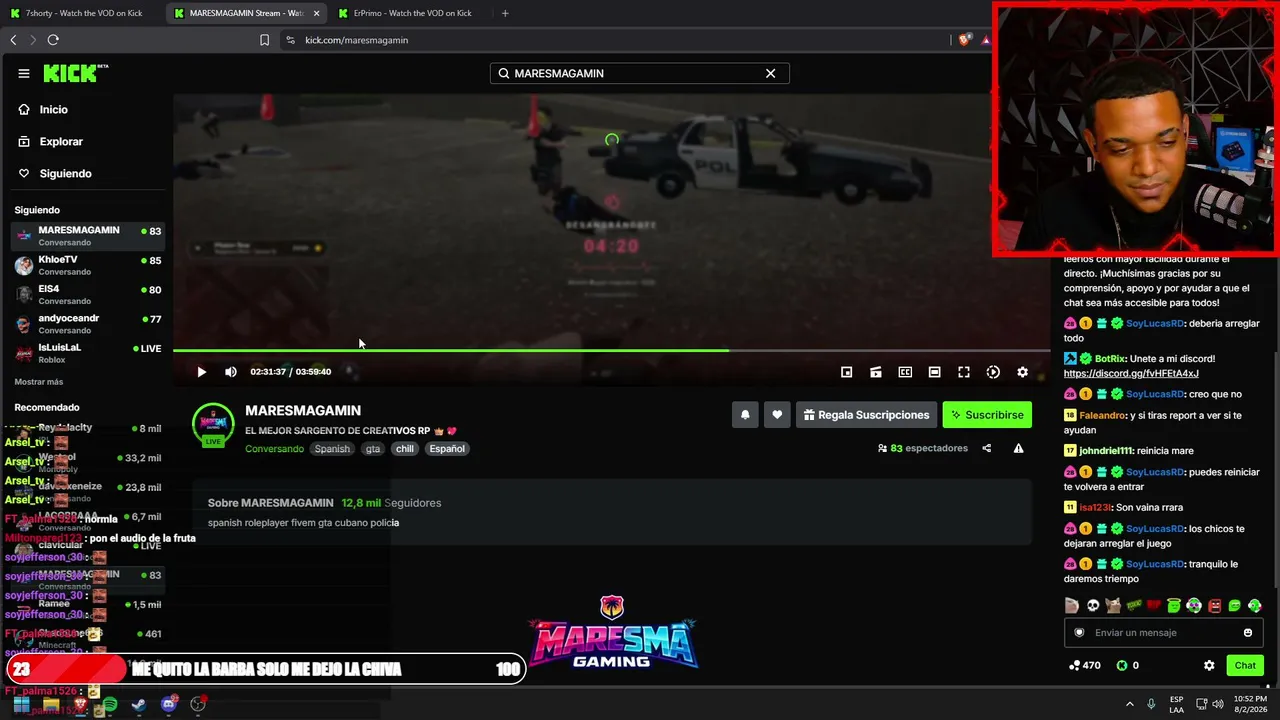Toggle closed captions CC

[x=905, y=372]
